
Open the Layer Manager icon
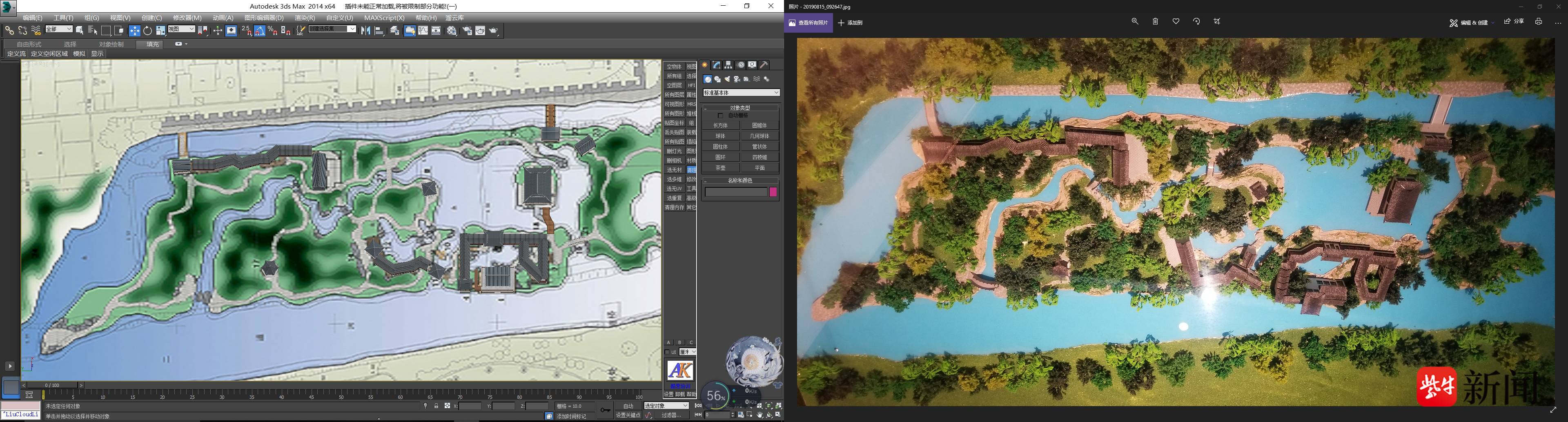(394, 30)
